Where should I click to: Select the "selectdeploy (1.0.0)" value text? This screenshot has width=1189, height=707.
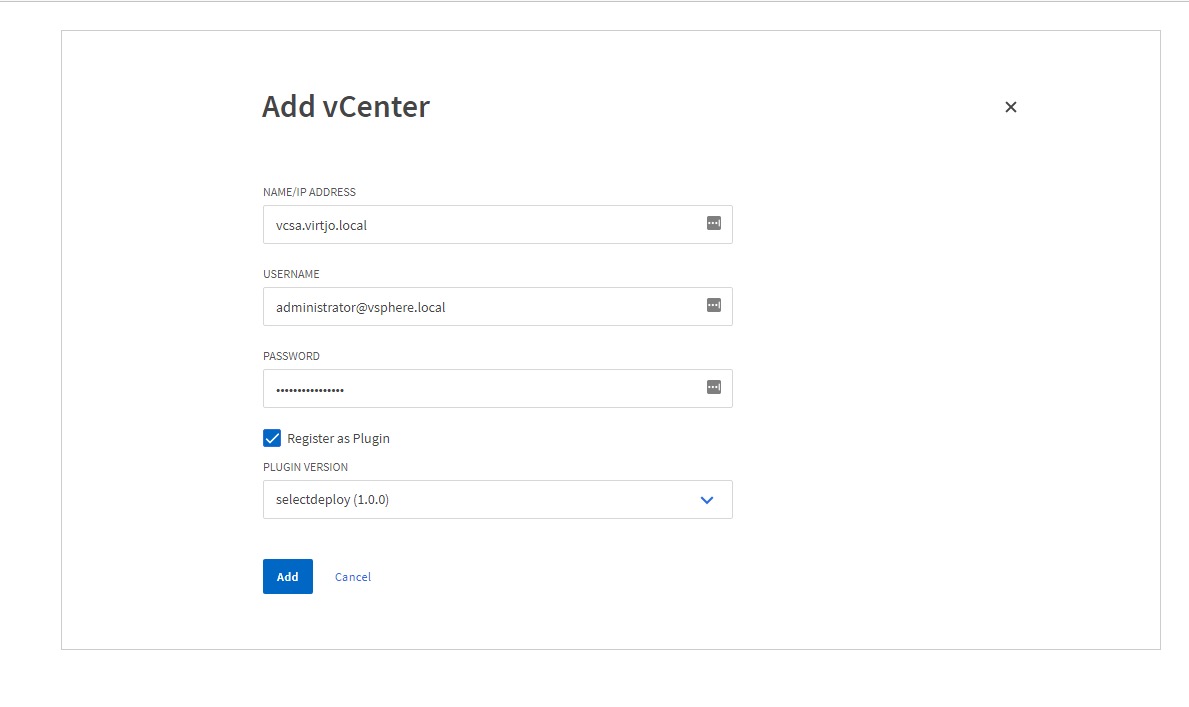(x=332, y=500)
